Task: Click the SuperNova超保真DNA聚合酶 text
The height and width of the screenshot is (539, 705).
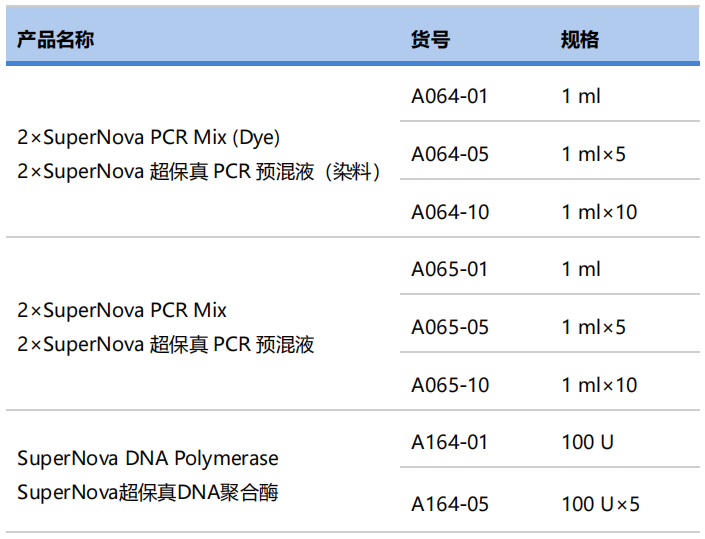Action: [x=148, y=493]
